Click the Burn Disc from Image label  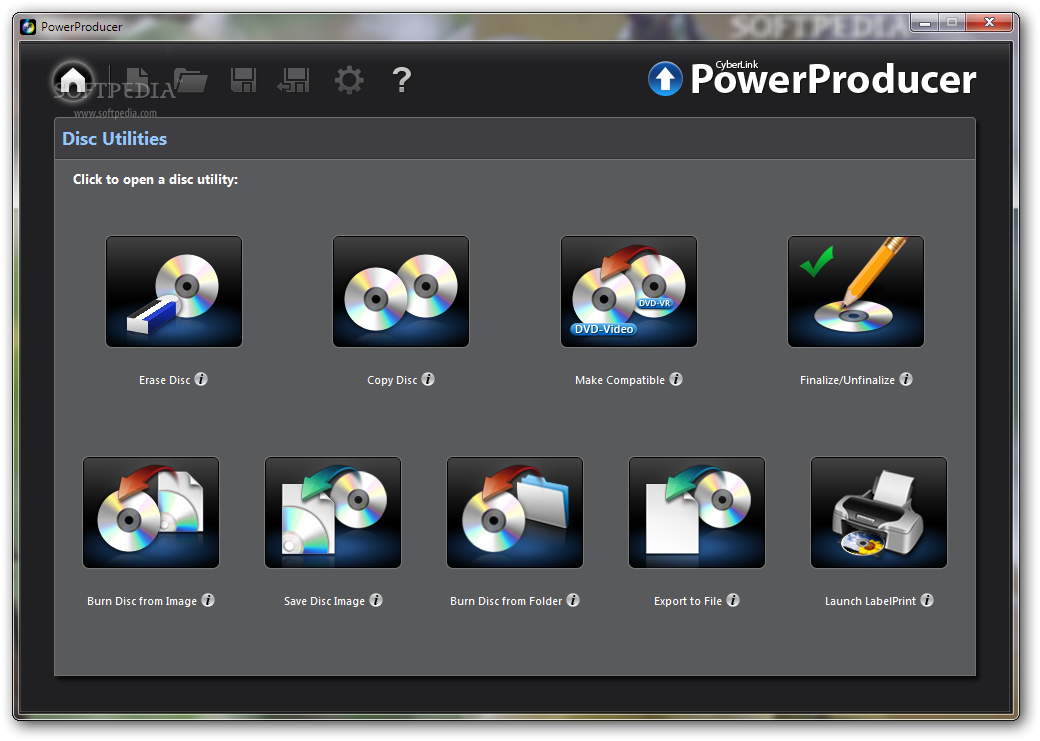(142, 601)
